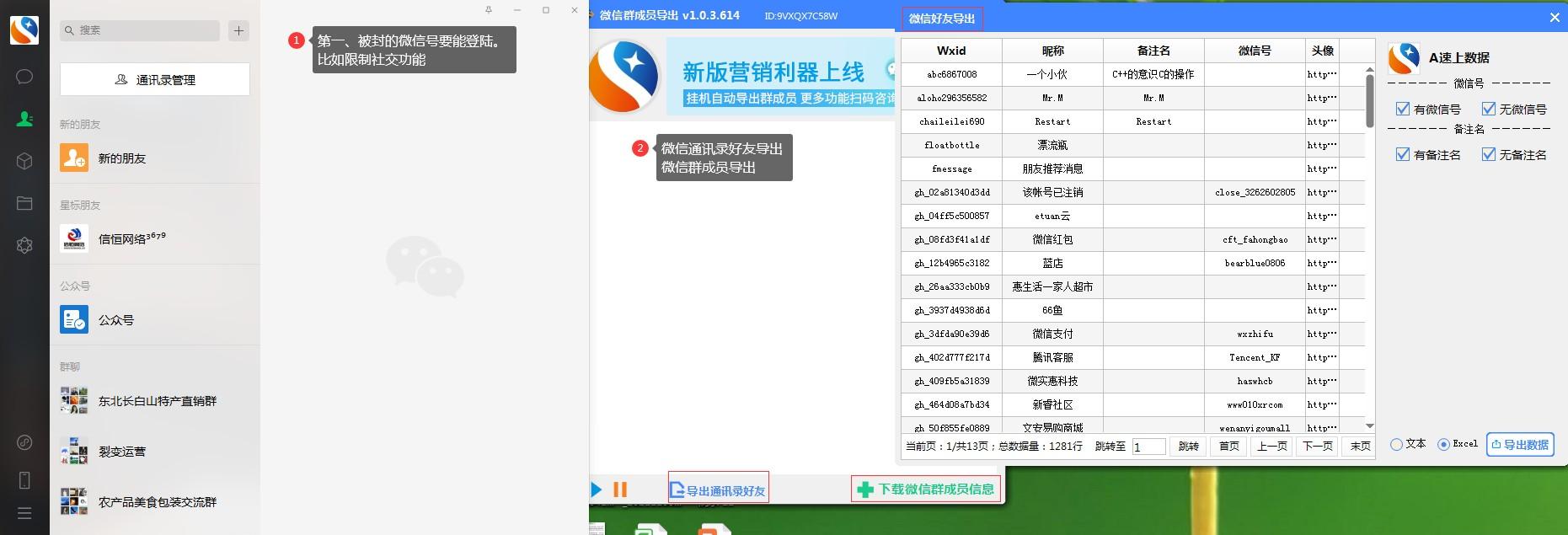
Task: Click the A速上数据 logo icon
Action: tap(1404, 58)
